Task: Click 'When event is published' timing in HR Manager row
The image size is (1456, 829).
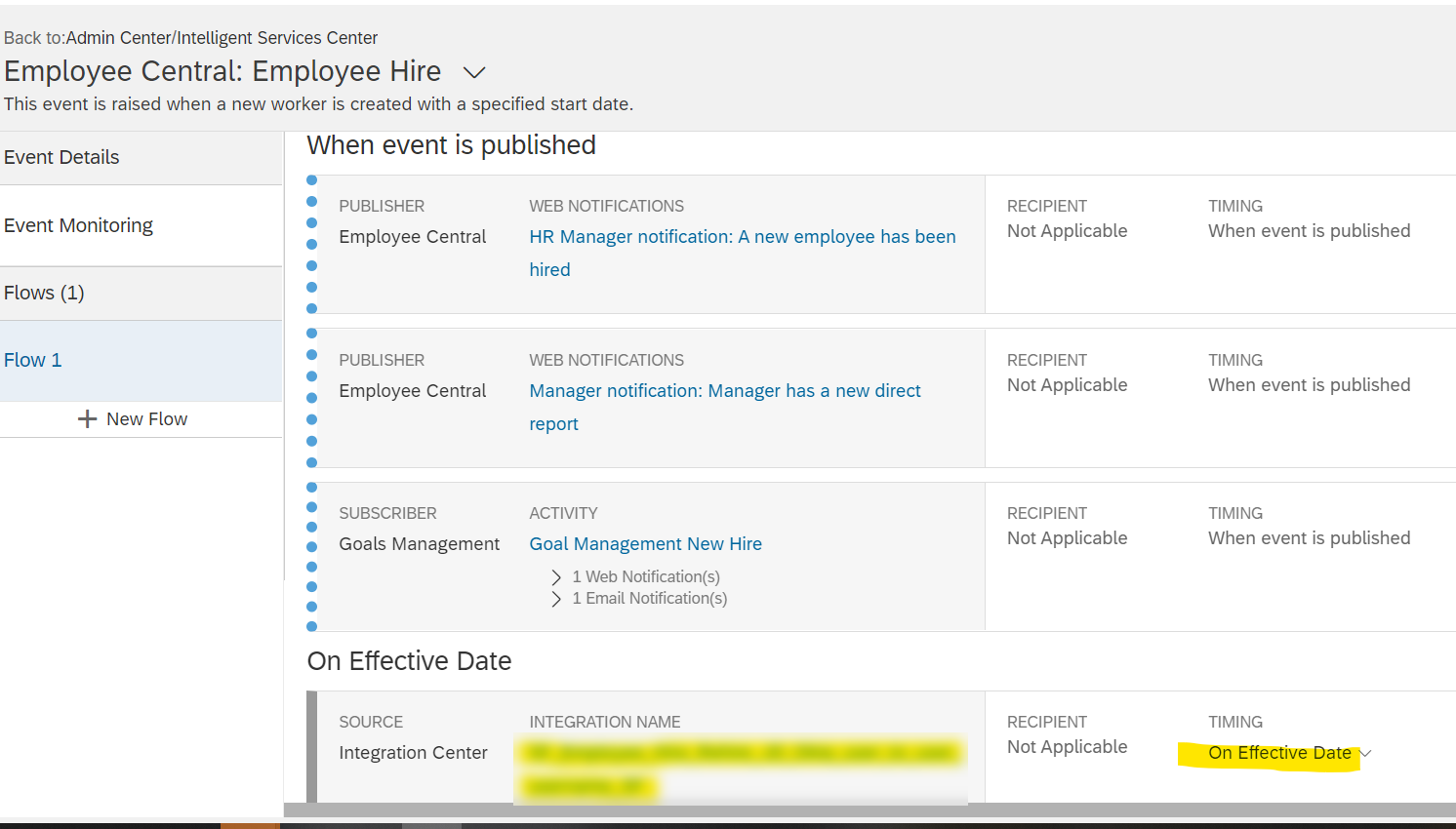Action: 1309,231
